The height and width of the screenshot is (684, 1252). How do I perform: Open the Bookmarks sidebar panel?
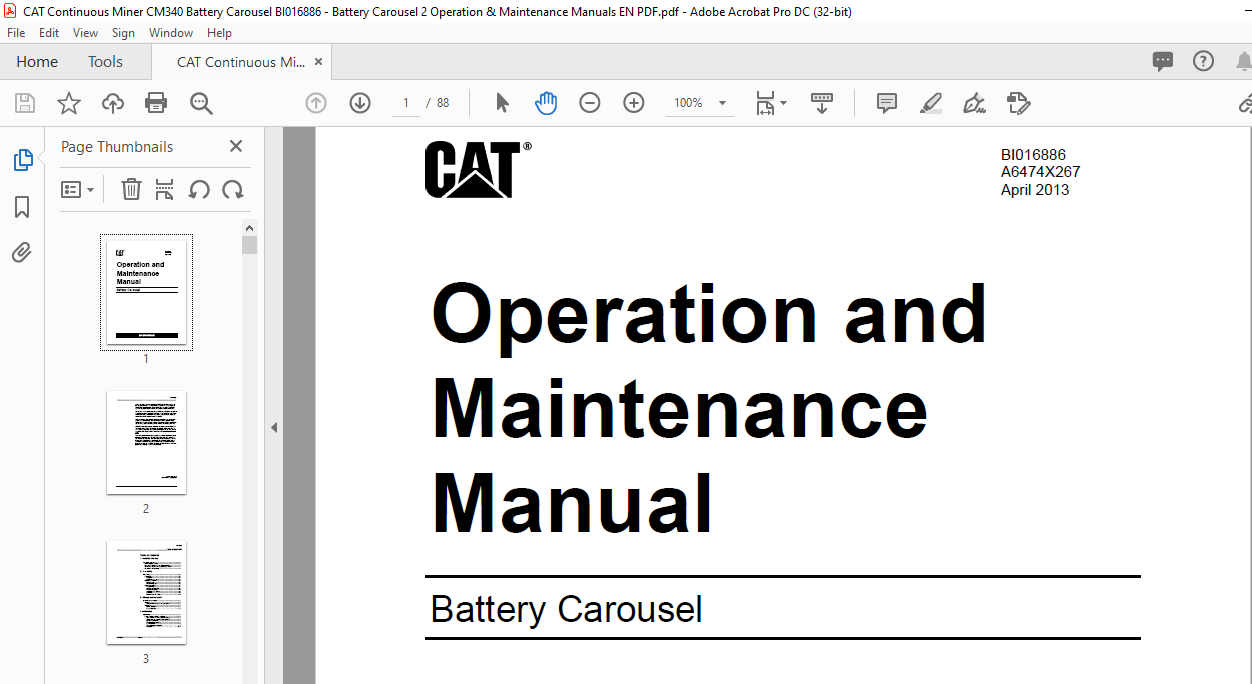22,207
